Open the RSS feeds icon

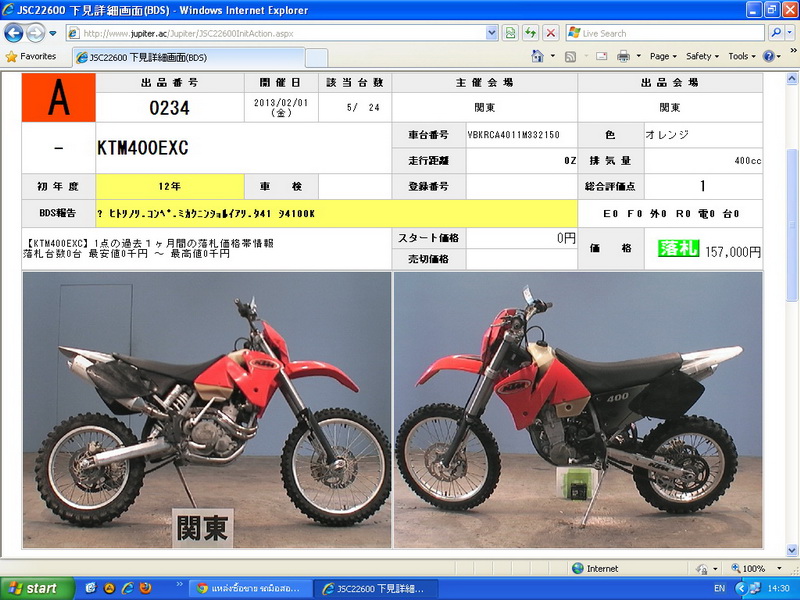(570, 57)
